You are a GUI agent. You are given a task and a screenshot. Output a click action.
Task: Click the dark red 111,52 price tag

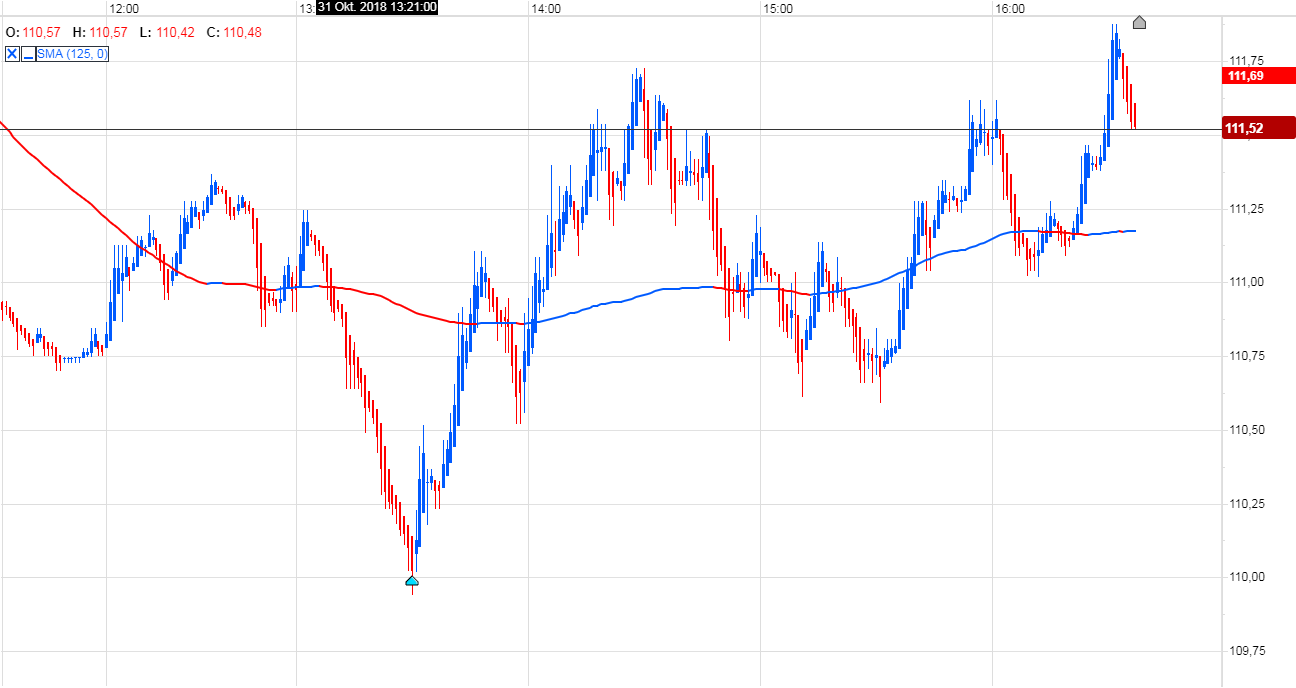point(1259,127)
